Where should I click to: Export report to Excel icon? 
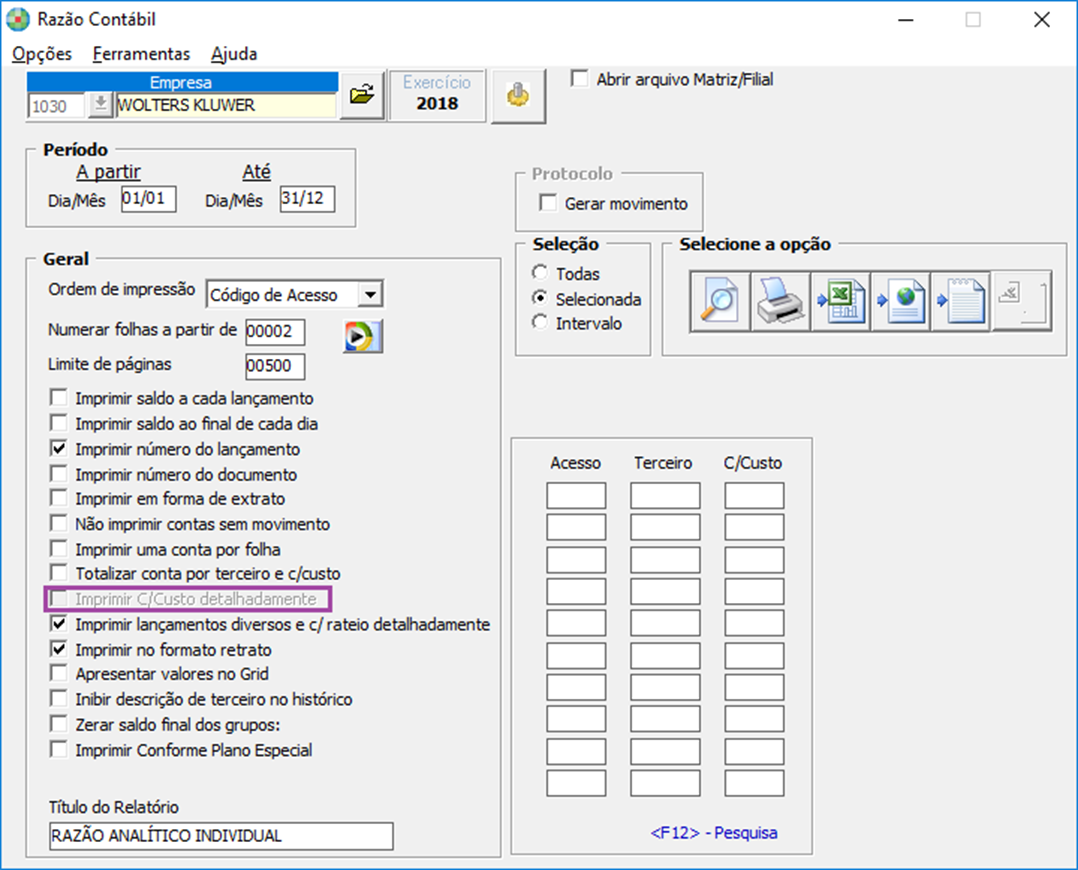(x=840, y=301)
